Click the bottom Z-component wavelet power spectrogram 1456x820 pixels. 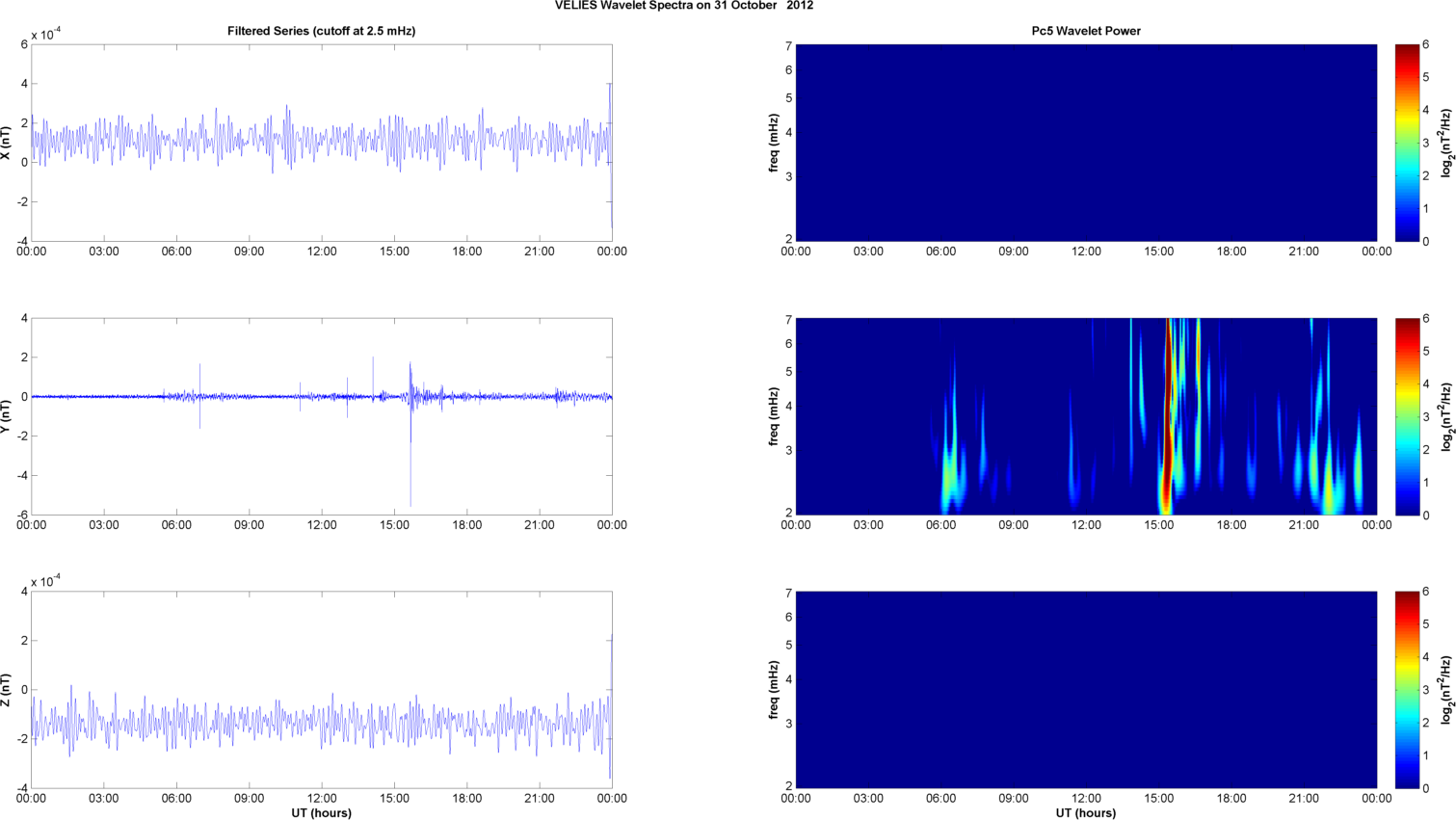(1086, 690)
